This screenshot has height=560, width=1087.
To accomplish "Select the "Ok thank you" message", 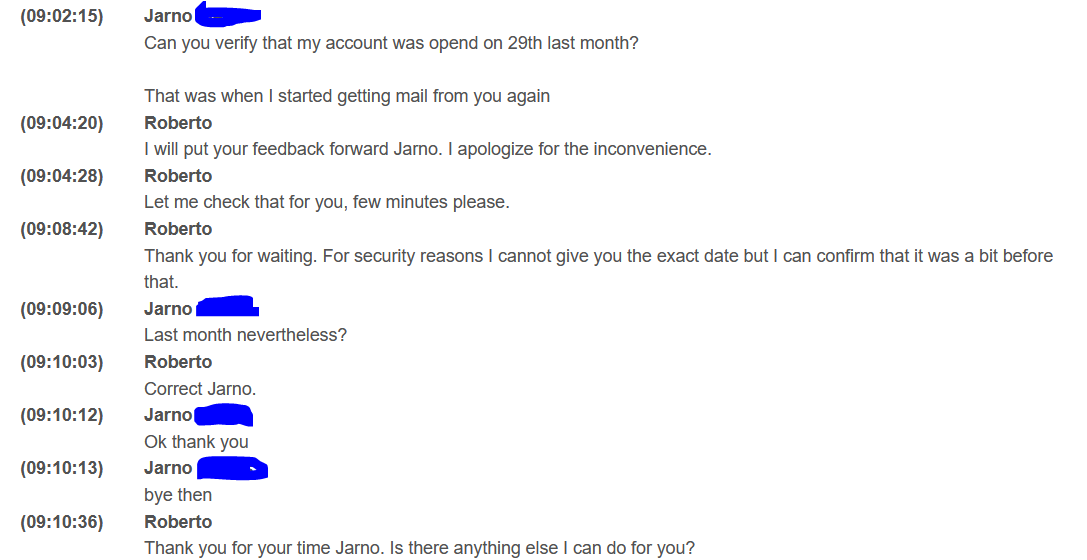I will (x=196, y=442).
